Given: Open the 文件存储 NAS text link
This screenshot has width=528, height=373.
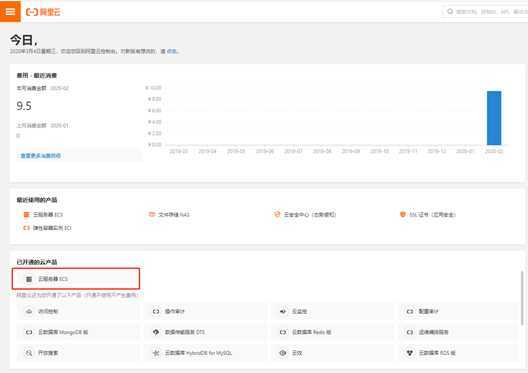Looking at the screenshot, I should click(x=174, y=214).
